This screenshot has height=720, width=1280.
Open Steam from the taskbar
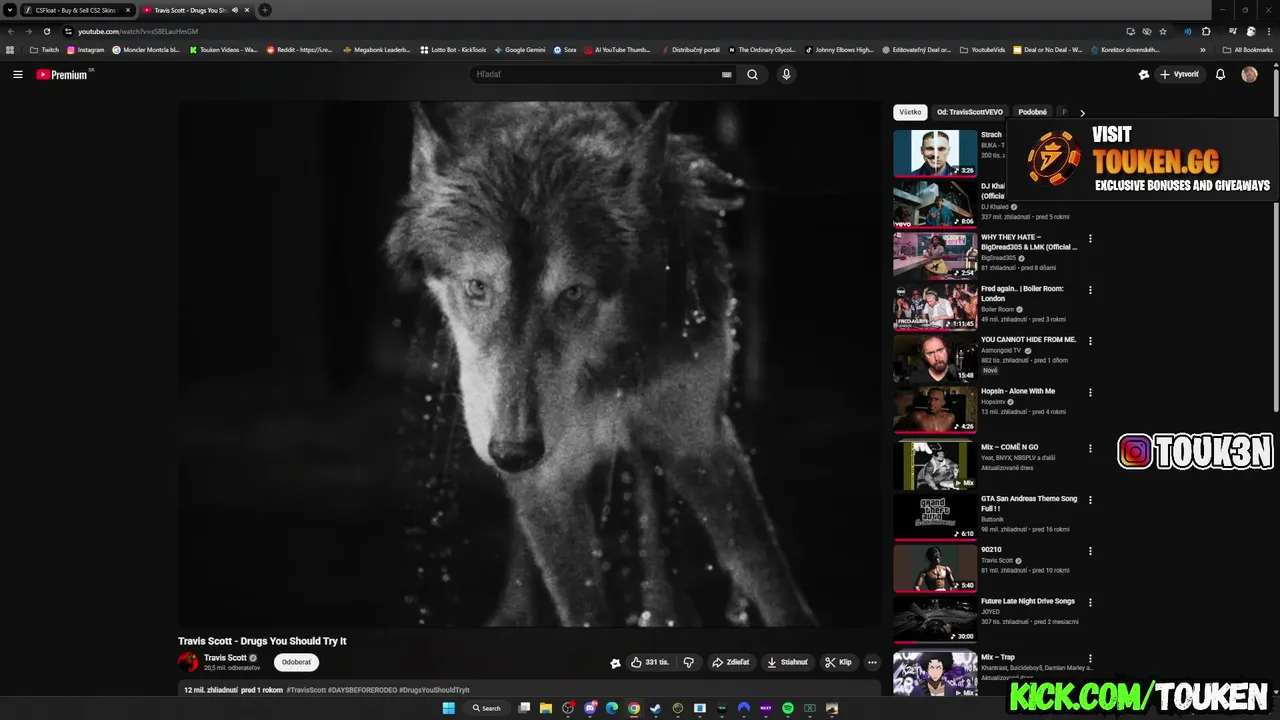pos(656,708)
